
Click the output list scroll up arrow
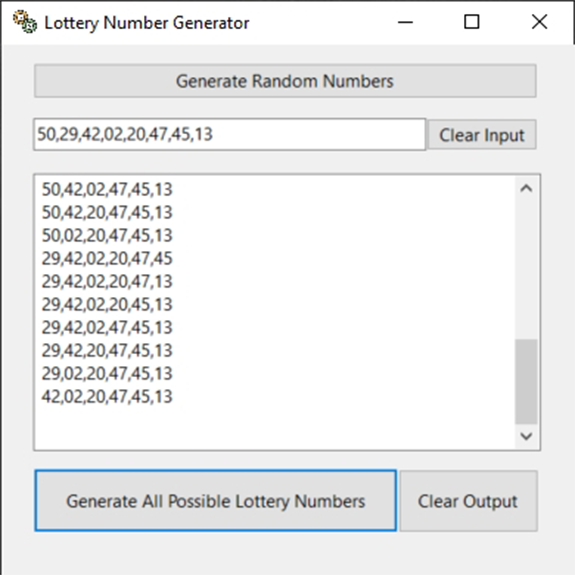526,188
